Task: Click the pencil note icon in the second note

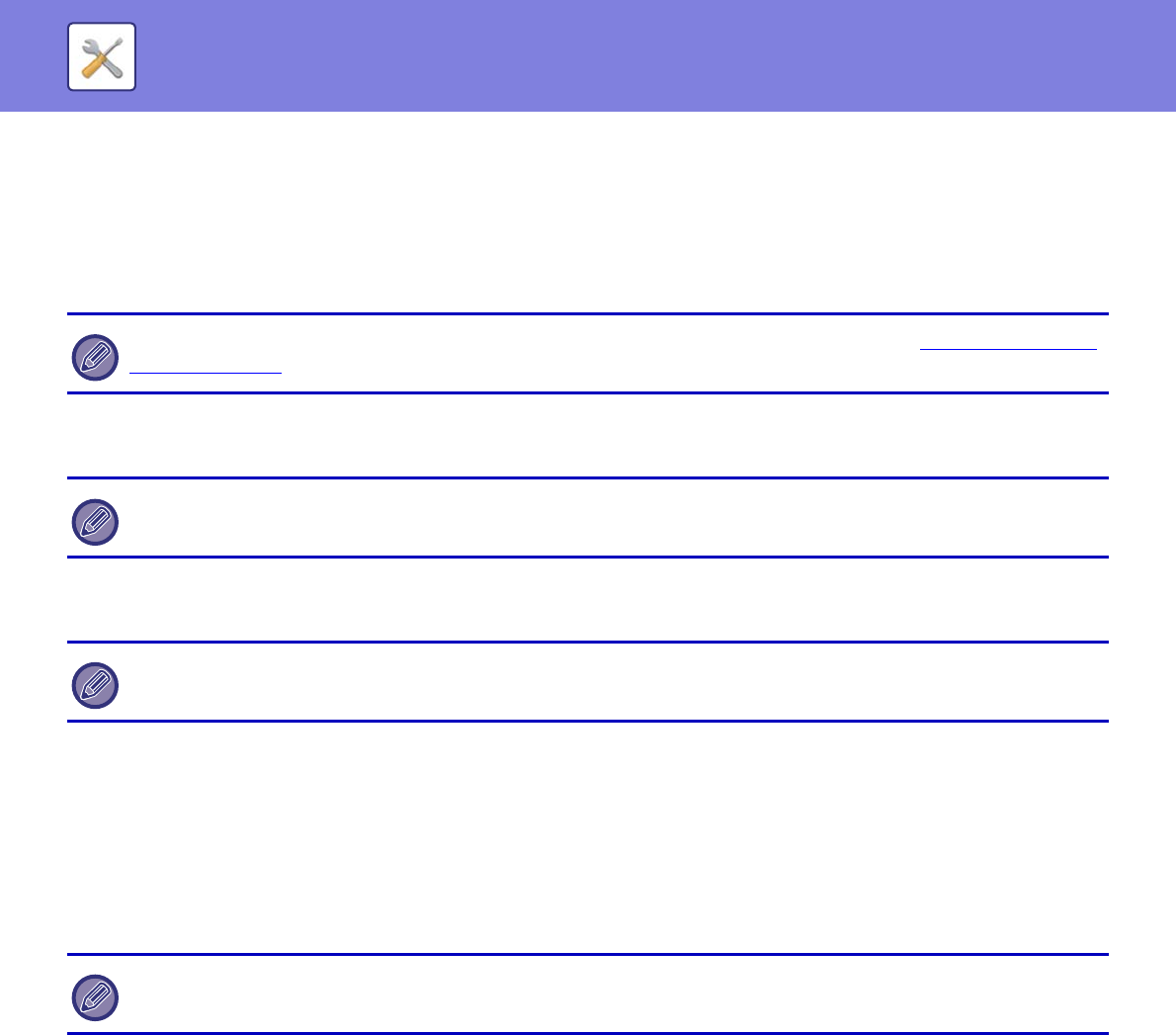Action: [95, 522]
